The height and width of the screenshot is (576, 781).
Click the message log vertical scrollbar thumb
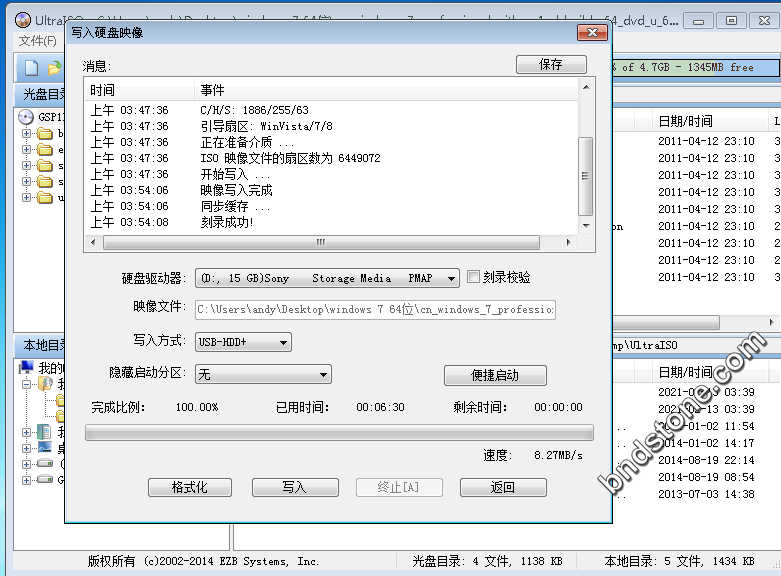586,176
